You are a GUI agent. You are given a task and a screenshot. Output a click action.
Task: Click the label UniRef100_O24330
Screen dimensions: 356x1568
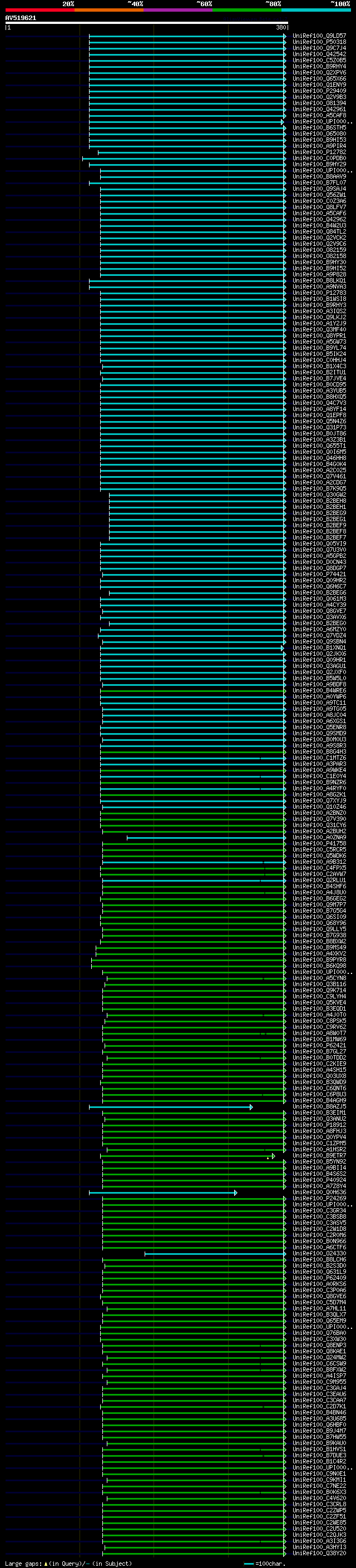coord(319,1253)
